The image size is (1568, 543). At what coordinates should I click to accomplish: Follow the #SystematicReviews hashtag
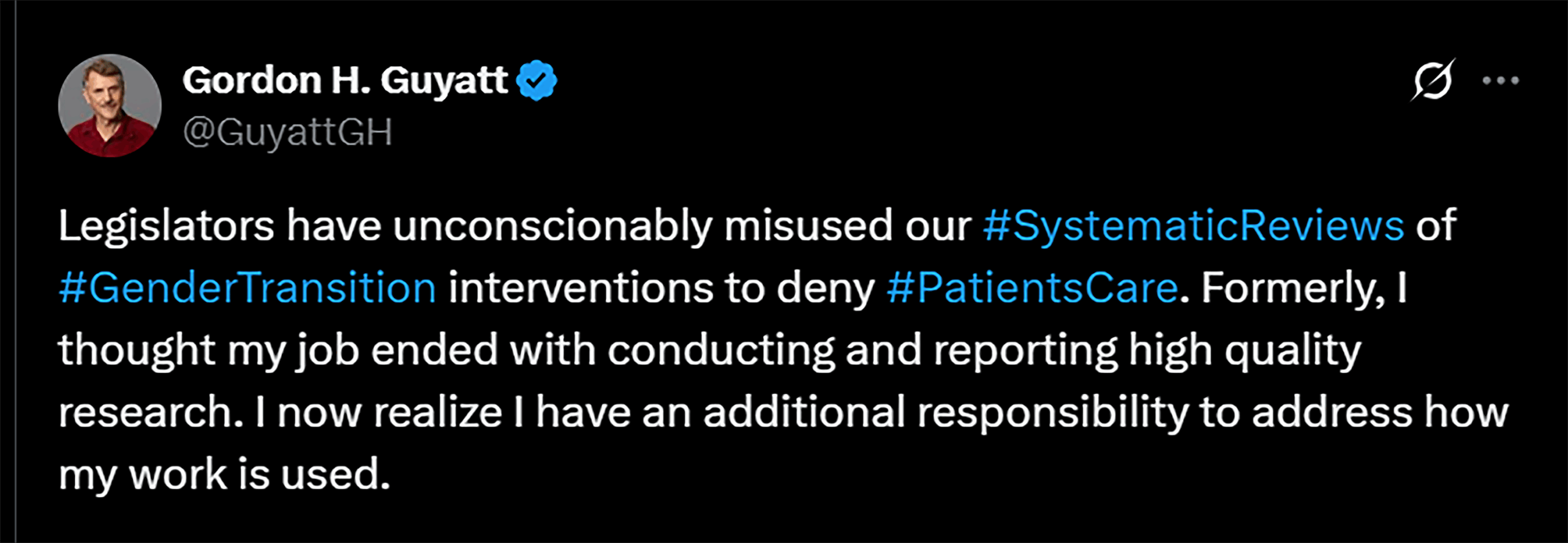tap(1193, 226)
